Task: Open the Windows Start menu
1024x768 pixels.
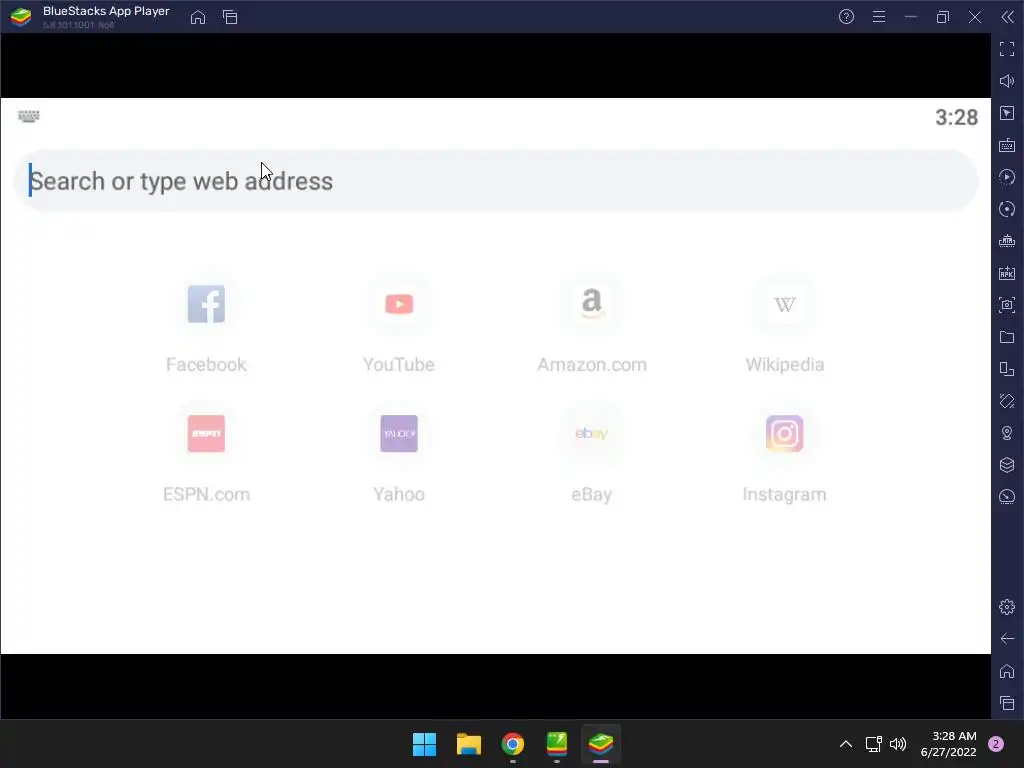Action: coord(424,744)
